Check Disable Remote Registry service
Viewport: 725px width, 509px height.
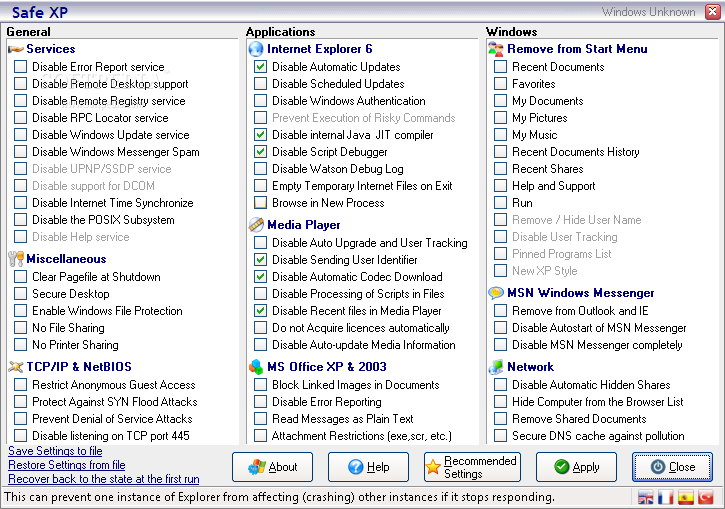click(20, 101)
